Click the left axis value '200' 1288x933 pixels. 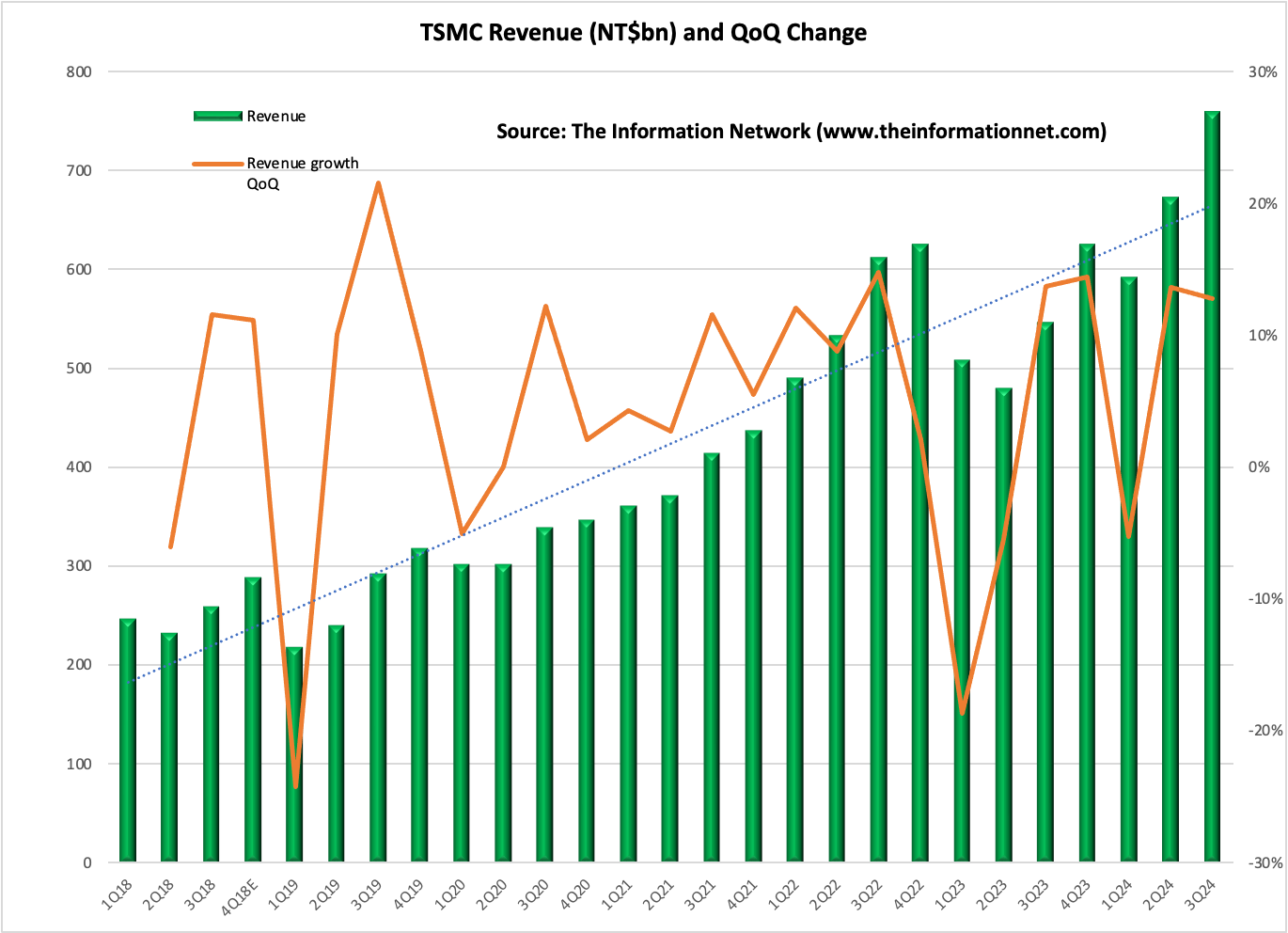coord(80,665)
